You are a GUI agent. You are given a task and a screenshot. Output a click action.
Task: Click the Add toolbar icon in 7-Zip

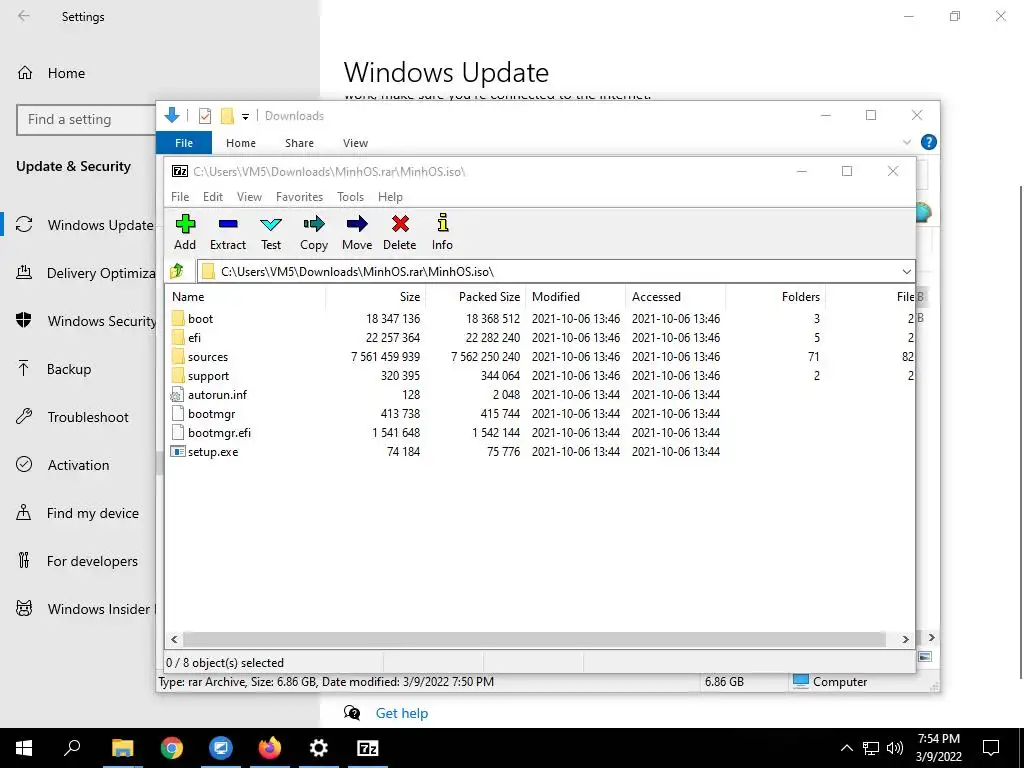[x=185, y=224]
